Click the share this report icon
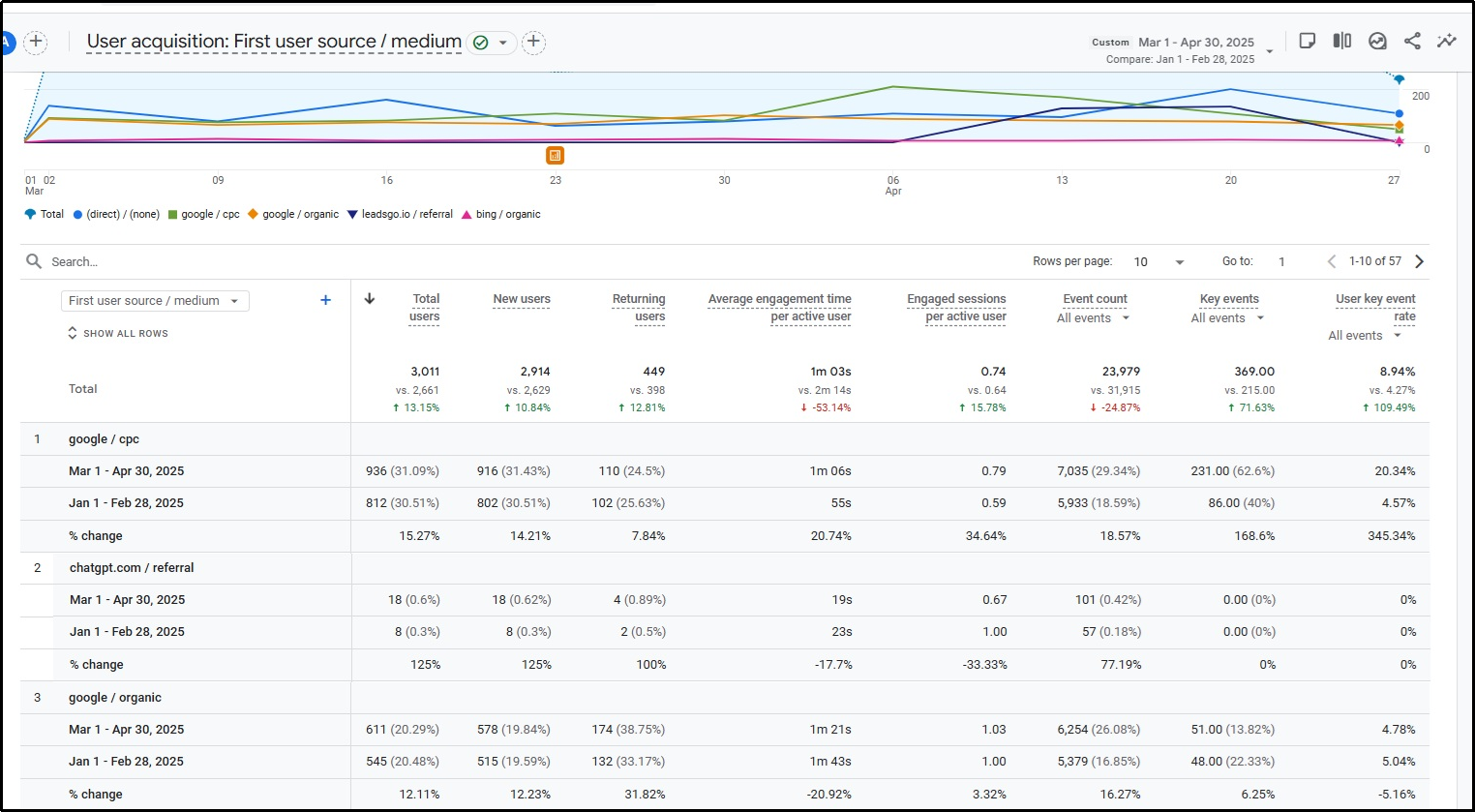Image resolution: width=1475 pixels, height=812 pixels. click(1412, 41)
